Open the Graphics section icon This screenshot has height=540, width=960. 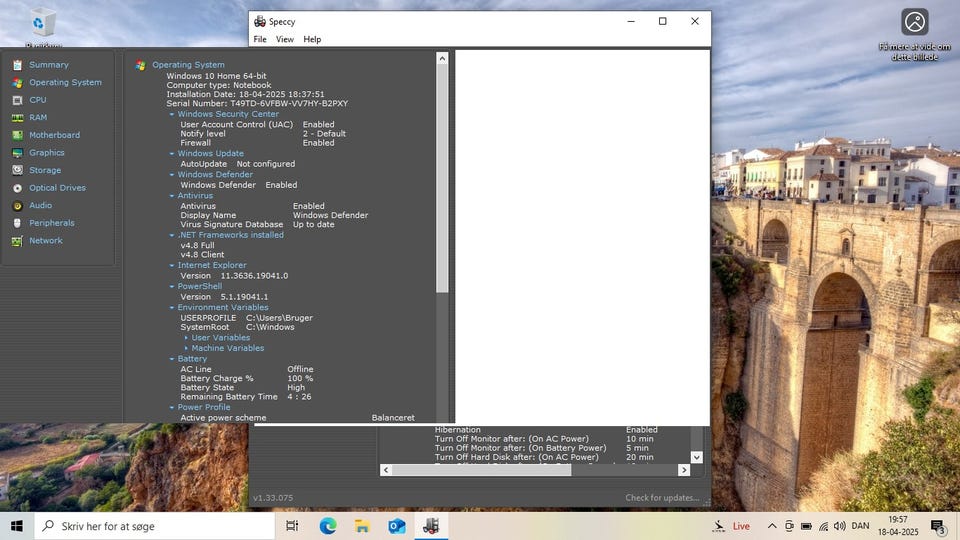(x=17, y=153)
